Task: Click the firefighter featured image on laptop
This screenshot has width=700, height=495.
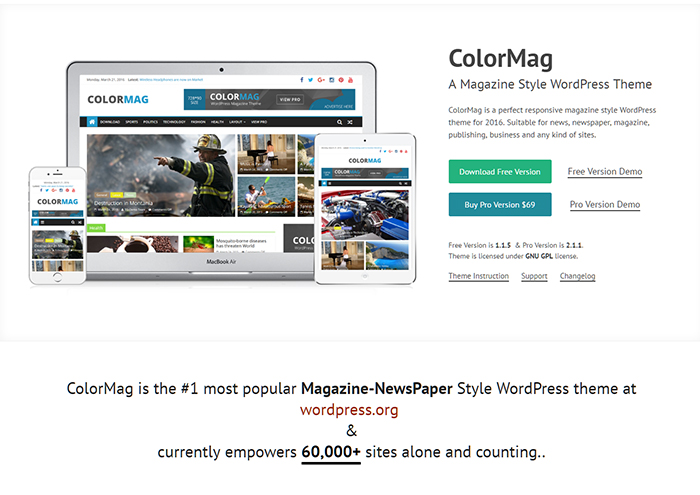Action: [x=161, y=175]
